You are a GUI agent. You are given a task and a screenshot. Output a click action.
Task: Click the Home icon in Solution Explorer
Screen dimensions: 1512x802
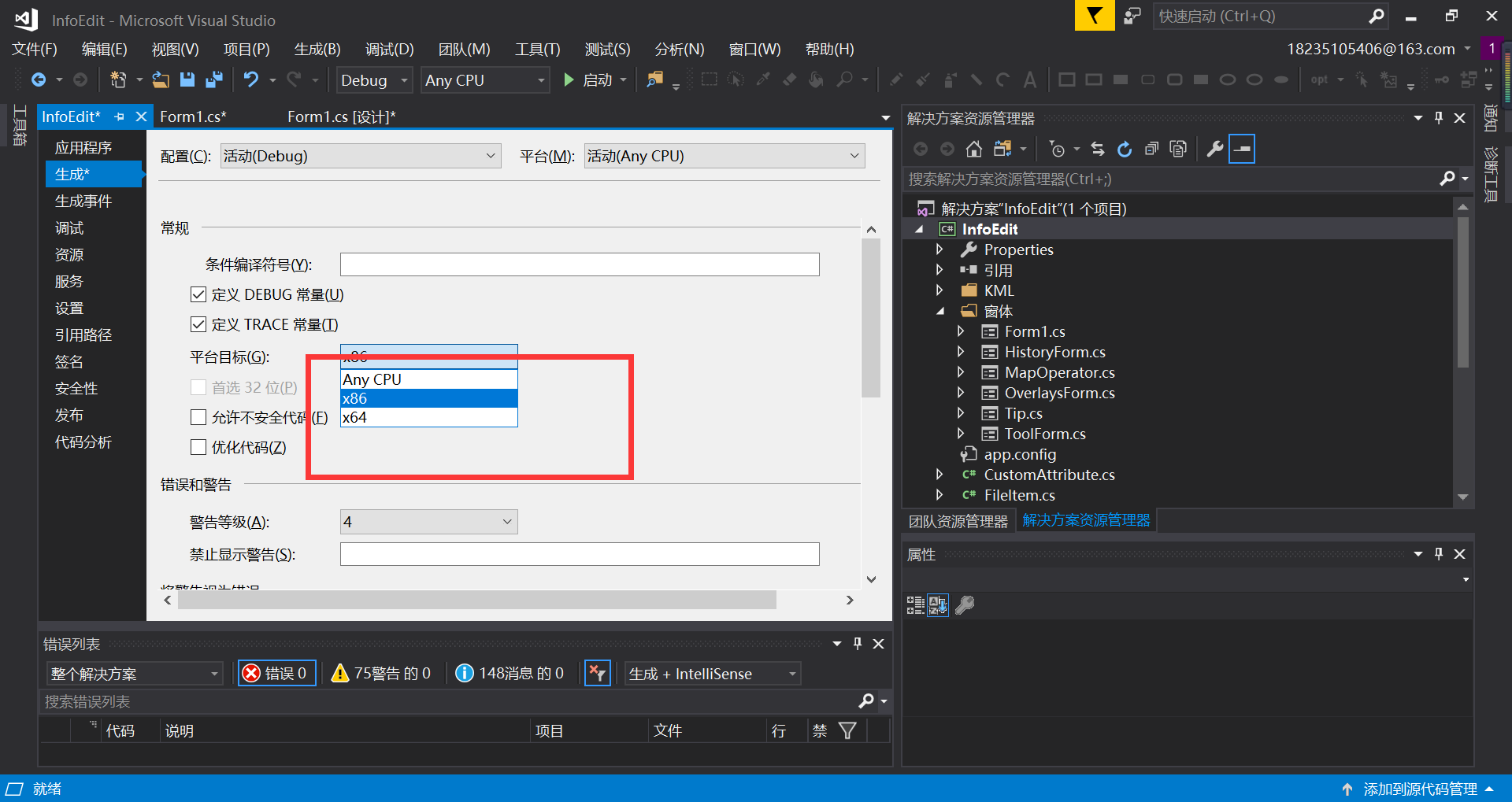974,149
